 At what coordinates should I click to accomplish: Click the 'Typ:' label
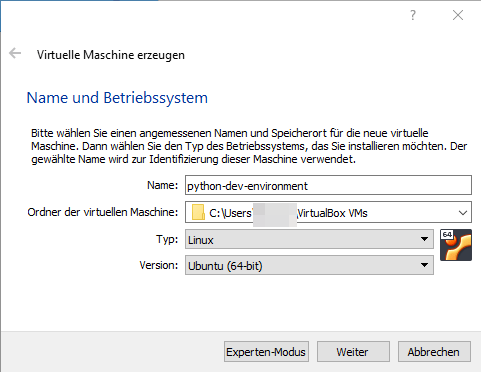[x=167, y=239]
